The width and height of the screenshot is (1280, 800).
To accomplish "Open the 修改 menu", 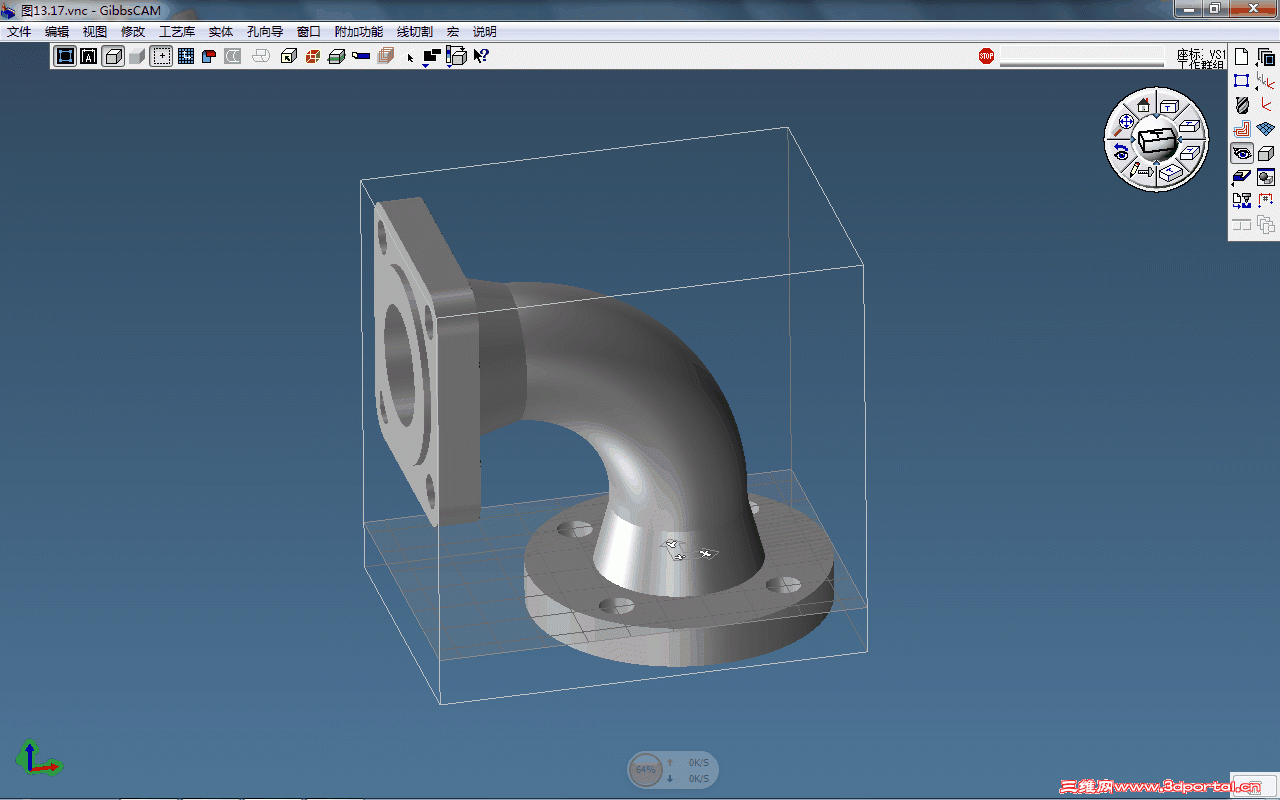I will tap(133, 32).
